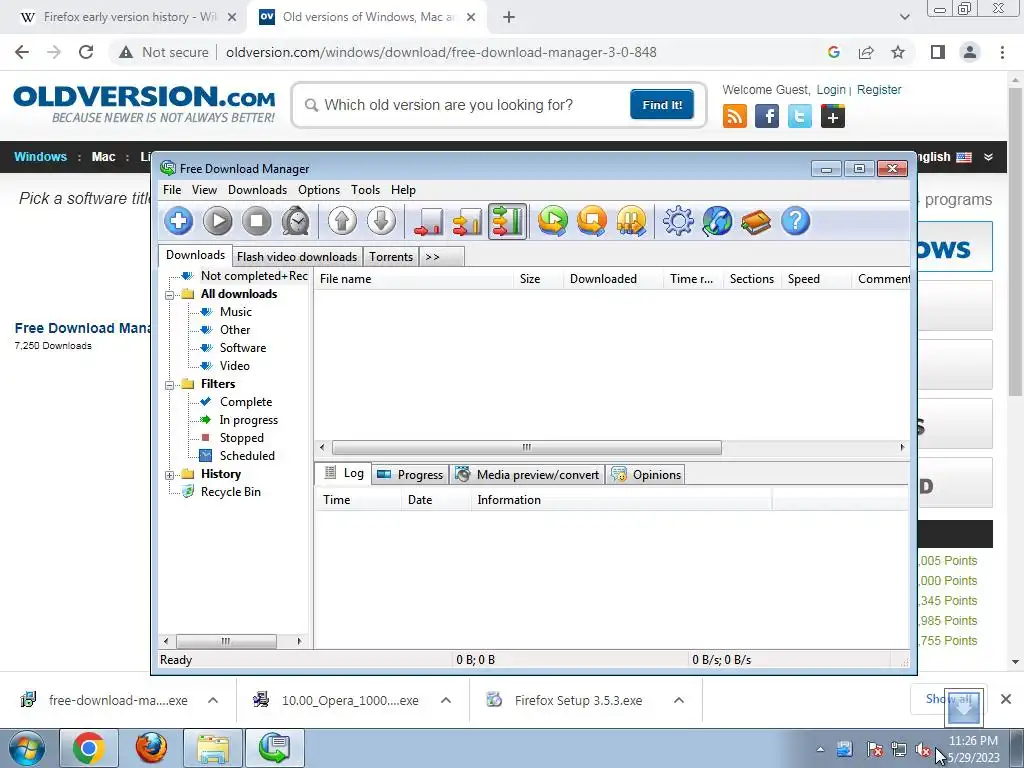Open the Tools menu
The height and width of the screenshot is (768, 1024).
click(x=365, y=190)
